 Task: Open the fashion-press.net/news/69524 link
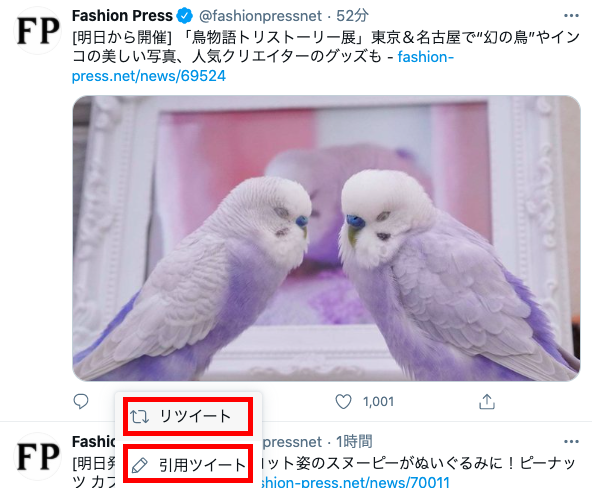tap(263, 66)
